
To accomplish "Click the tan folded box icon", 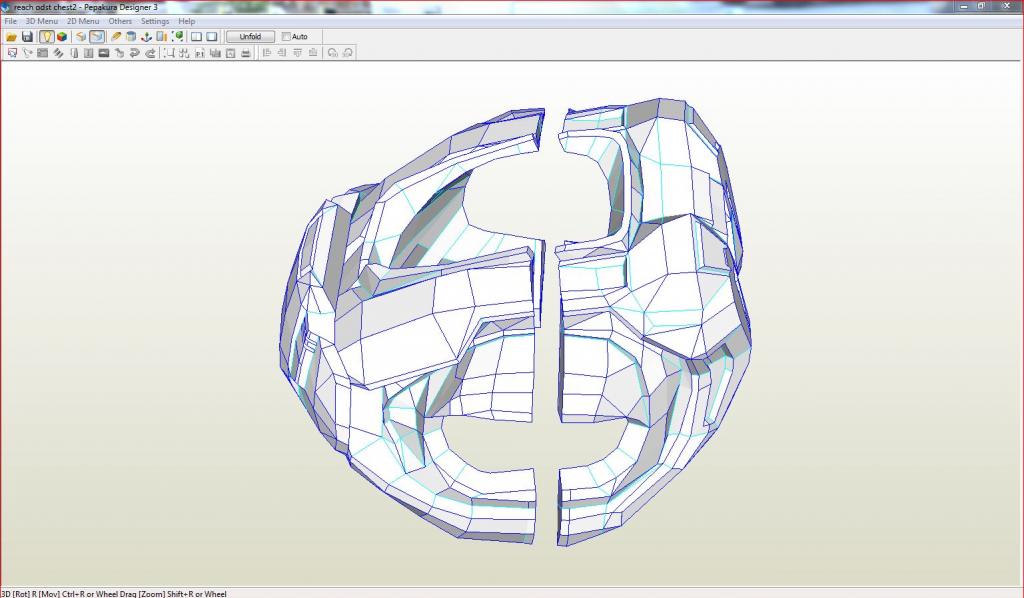I will click(81, 37).
